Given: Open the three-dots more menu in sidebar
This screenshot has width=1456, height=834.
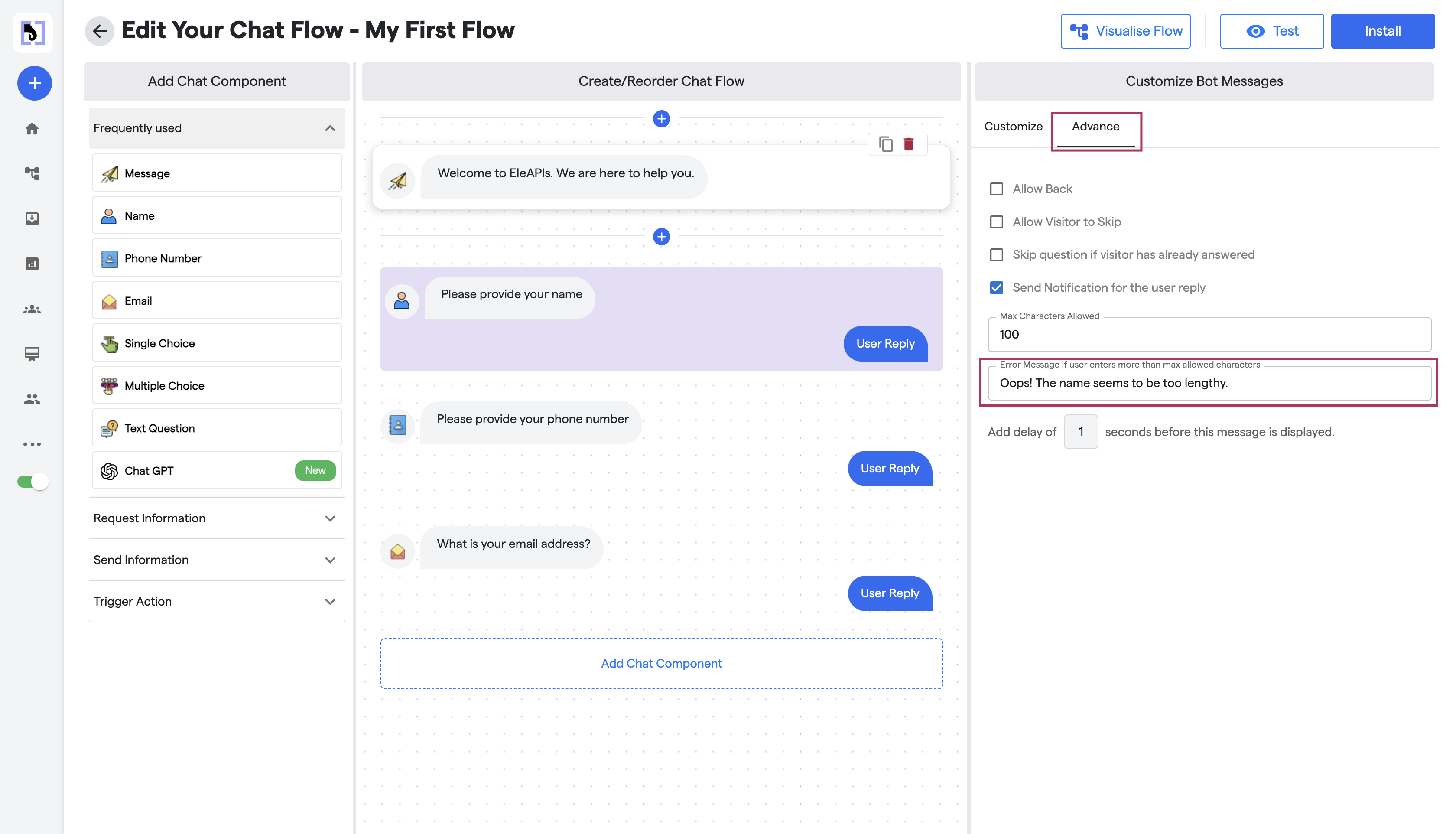Looking at the screenshot, I should coord(32,444).
